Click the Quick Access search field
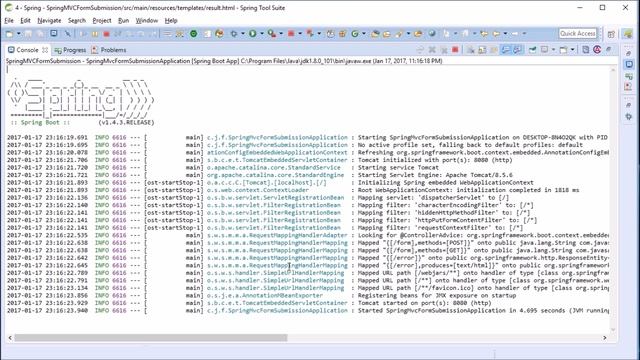 pos(578,33)
